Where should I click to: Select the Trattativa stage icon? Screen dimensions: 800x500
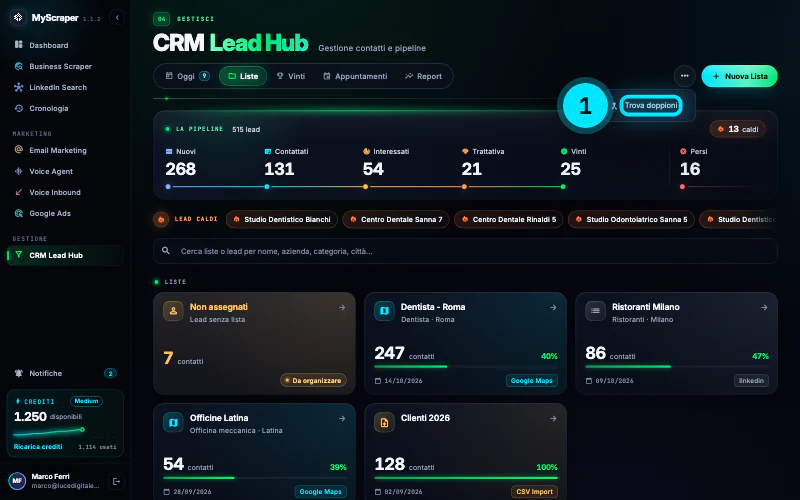465,152
